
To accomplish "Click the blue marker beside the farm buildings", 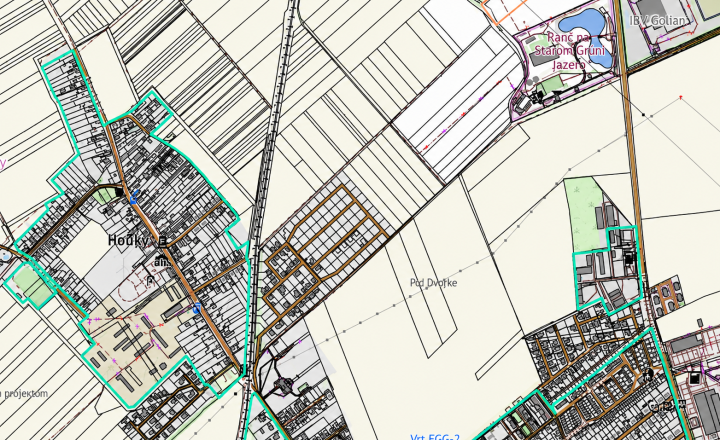I will tap(197, 308).
